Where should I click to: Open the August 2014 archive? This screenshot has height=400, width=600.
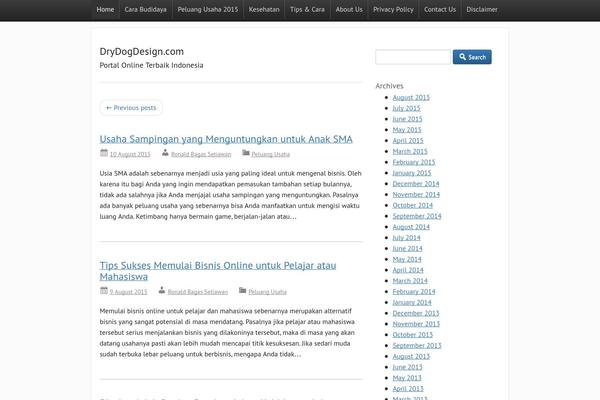(x=411, y=227)
